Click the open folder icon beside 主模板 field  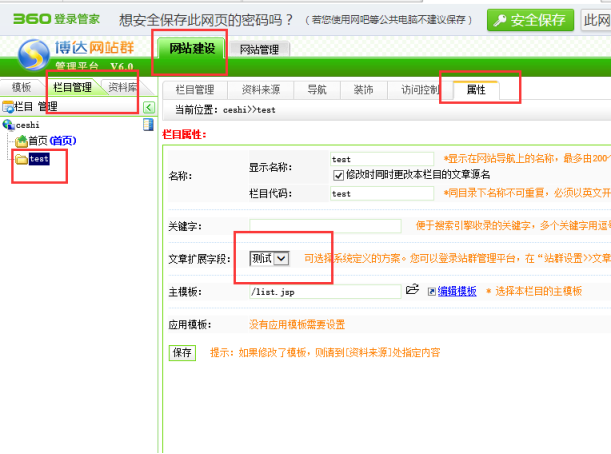(412, 290)
